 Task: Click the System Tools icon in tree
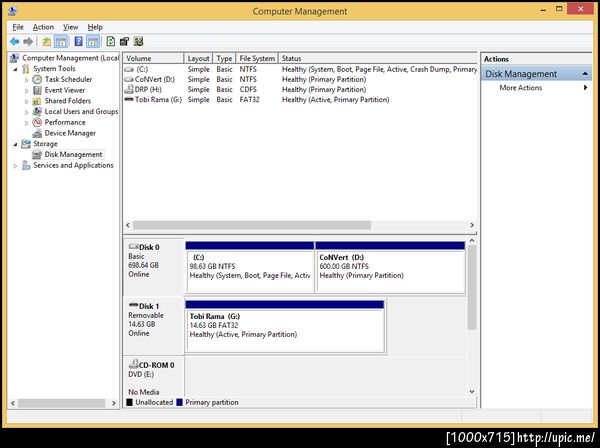(26, 69)
